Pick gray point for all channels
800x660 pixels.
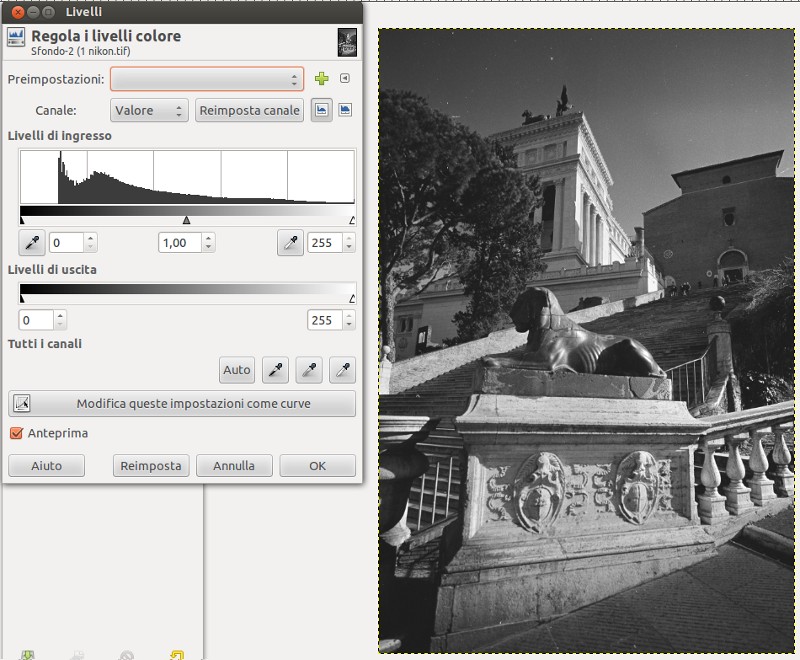click(309, 370)
